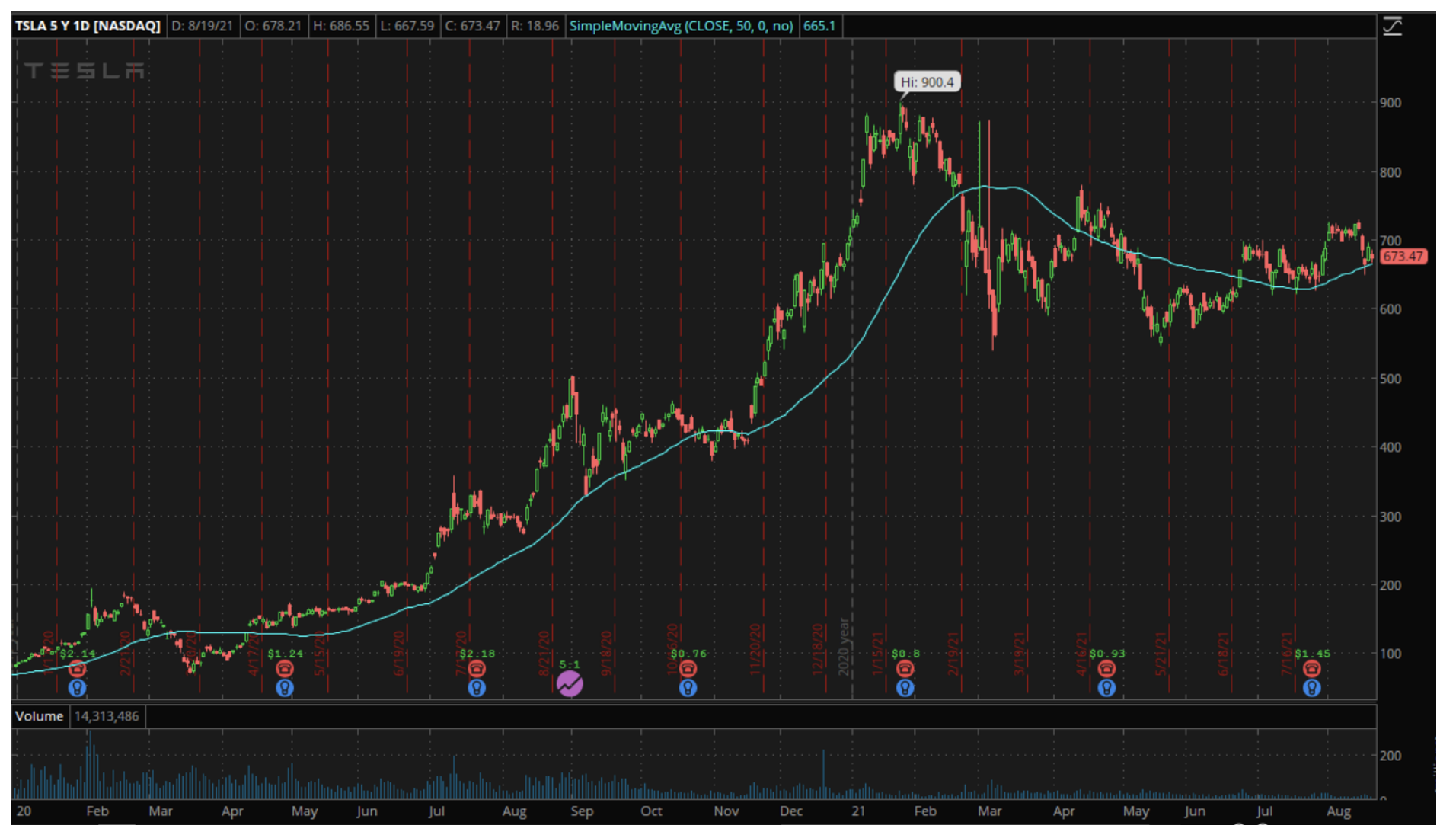The image size is (1456, 838).
Task: Click the red earnings phone icon under $0.93
Action: [1106, 669]
